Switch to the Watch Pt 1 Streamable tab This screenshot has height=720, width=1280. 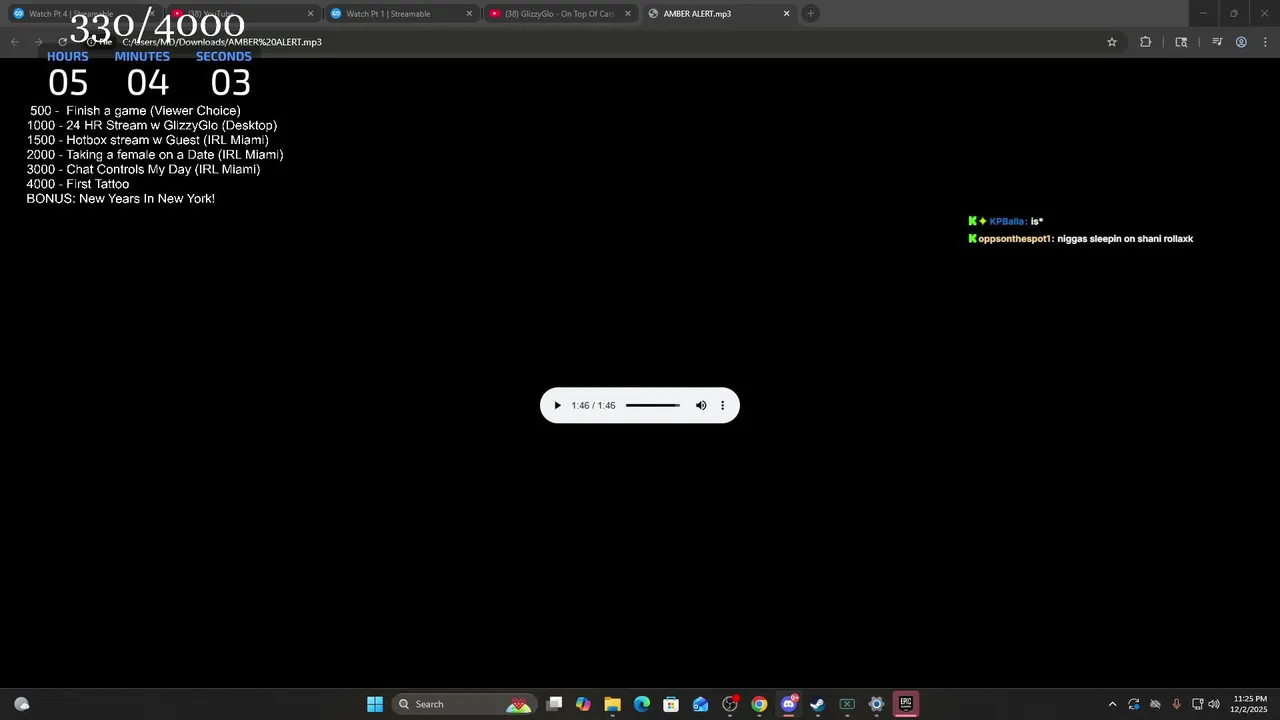pyautogui.click(x=400, y=13)
